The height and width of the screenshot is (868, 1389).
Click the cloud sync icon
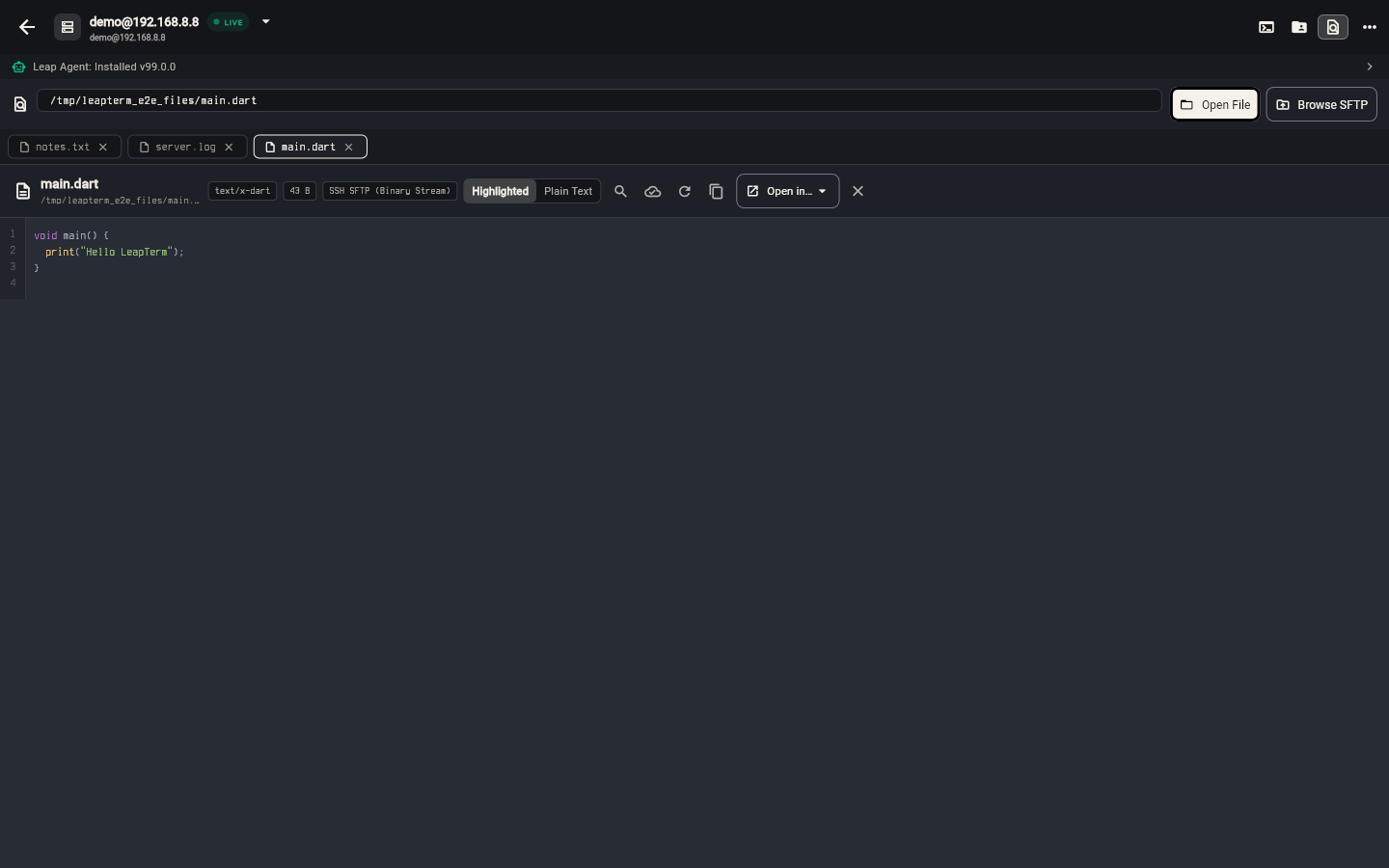pyautogui.click(x=653, y=191)
